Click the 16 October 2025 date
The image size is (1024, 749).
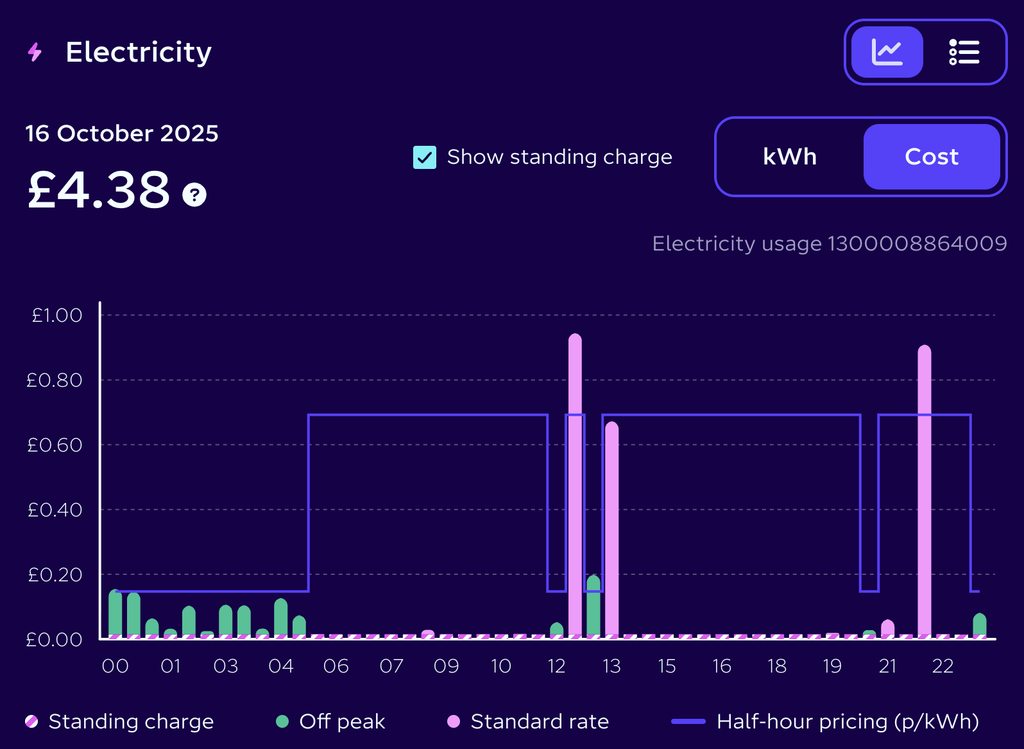tap(122, 134)
